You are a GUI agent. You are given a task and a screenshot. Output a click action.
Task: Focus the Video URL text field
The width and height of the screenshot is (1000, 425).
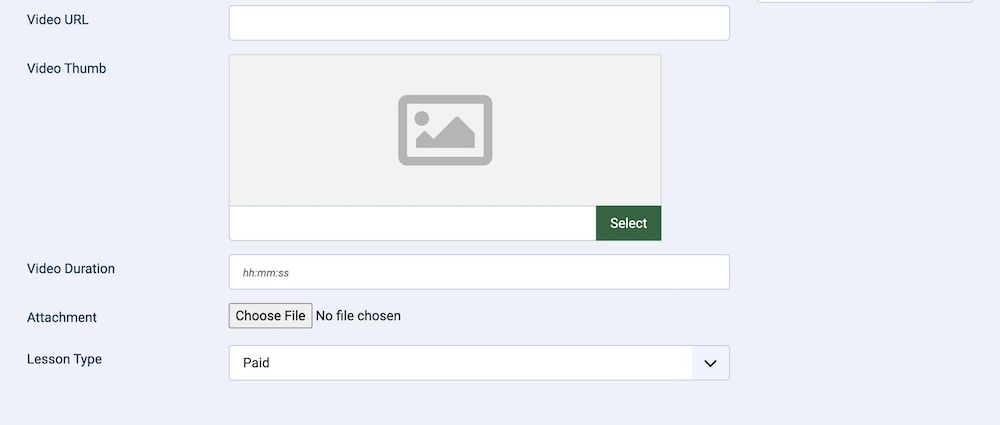[x=479, y=23]
